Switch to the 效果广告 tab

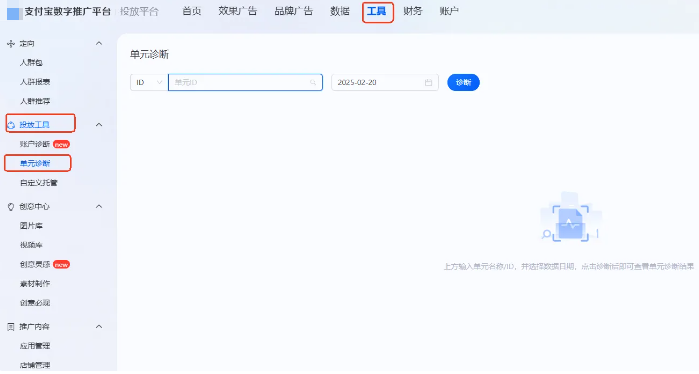click(238, 11)
